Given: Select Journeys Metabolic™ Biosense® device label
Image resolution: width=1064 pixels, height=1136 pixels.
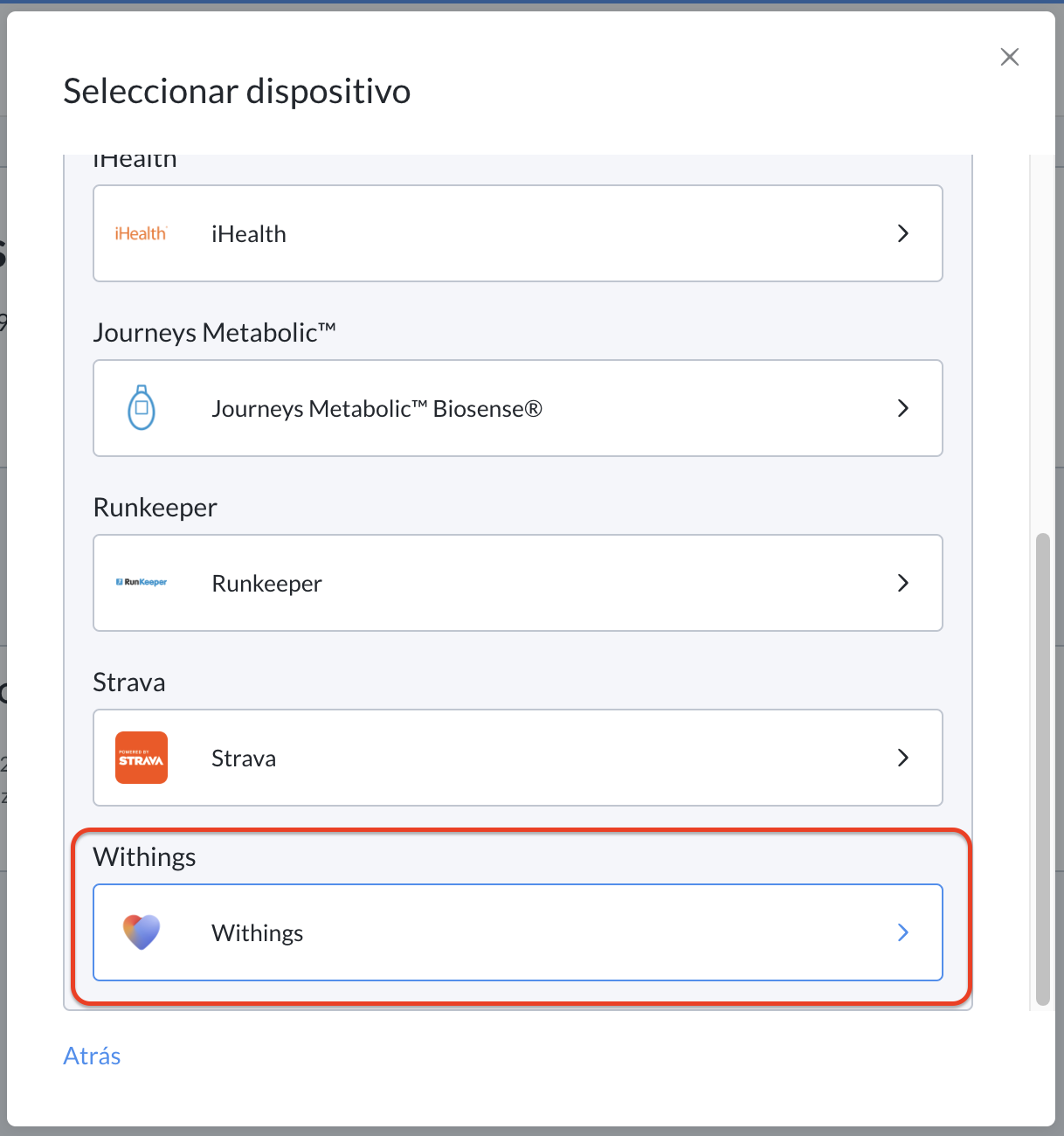Looking at the screenshot, I should (x=377, y=409).
